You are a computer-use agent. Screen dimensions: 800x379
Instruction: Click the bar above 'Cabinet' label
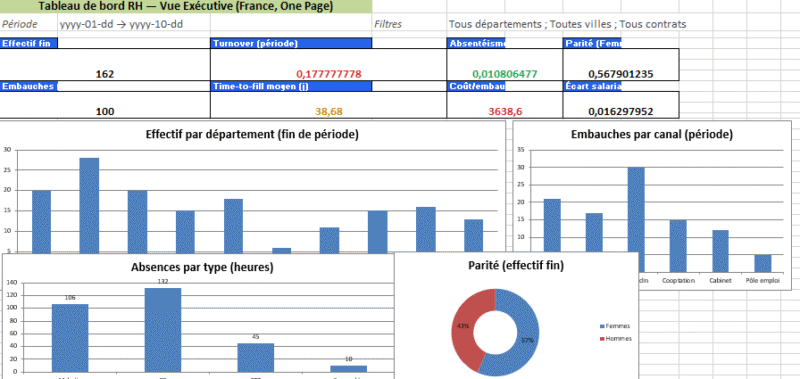(x=721, y=251)
